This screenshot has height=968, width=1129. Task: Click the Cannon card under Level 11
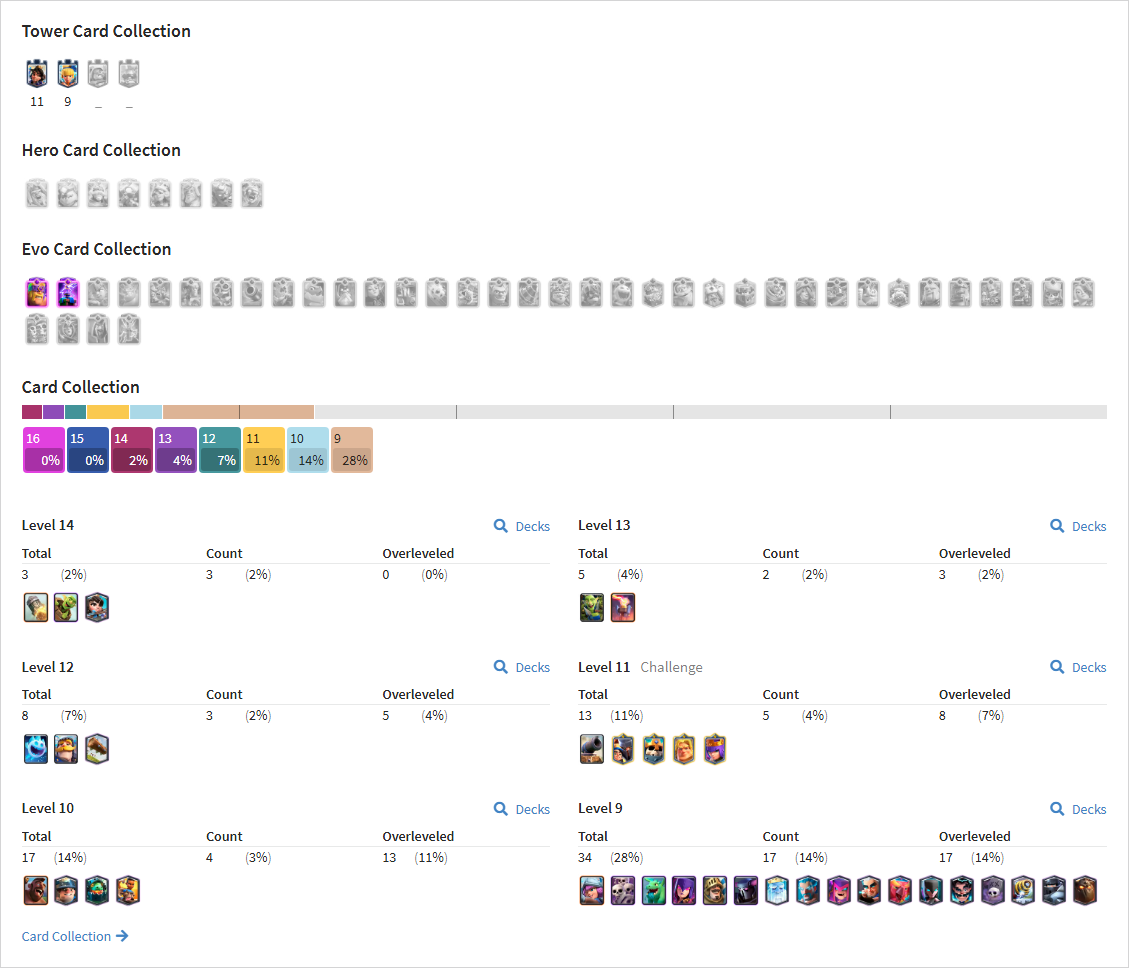click(592, 749)
